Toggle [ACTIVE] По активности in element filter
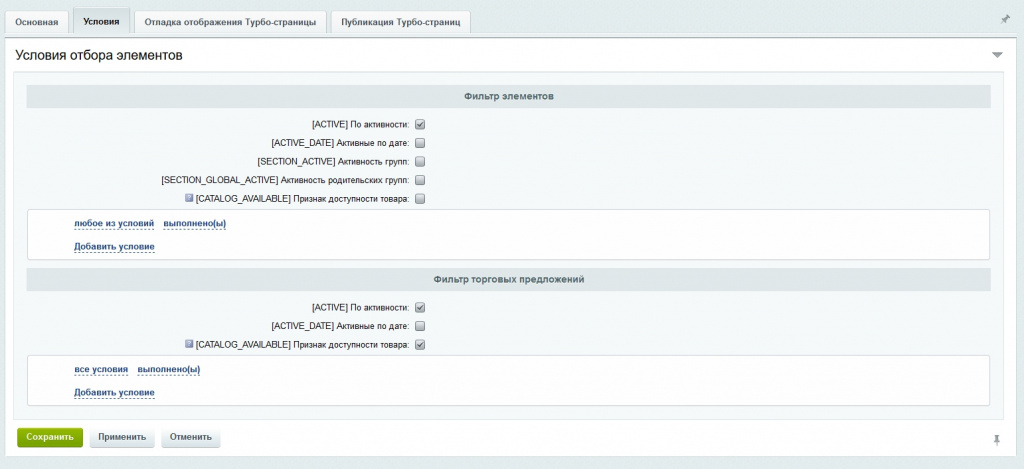Image resolution: width=1024 pixels, height=469 pixels. pyautogui.click(x=420, y=125)
